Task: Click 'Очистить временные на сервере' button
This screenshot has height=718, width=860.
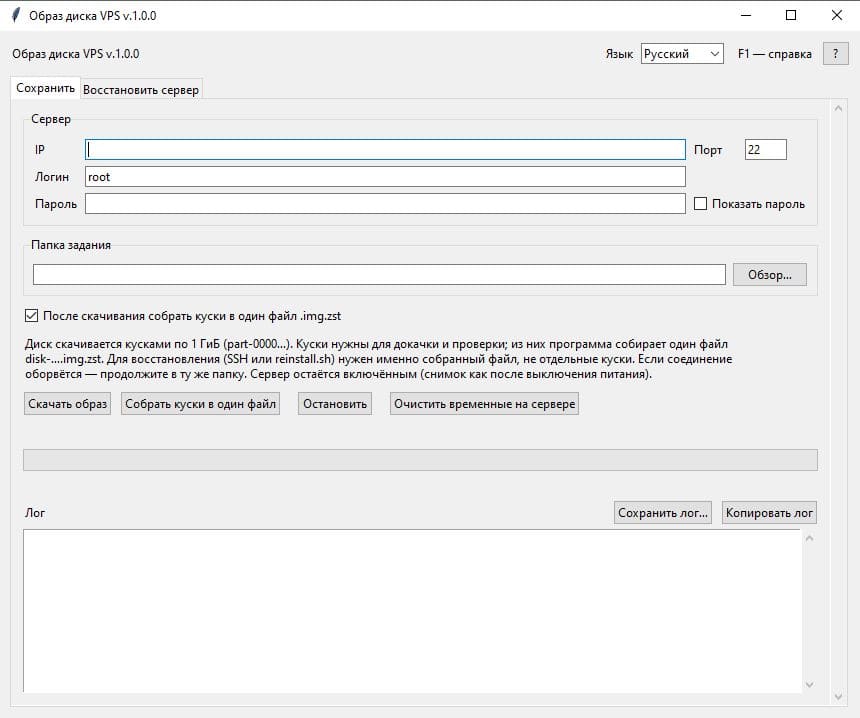Action: pyautogui.click(x=484, y=404)
